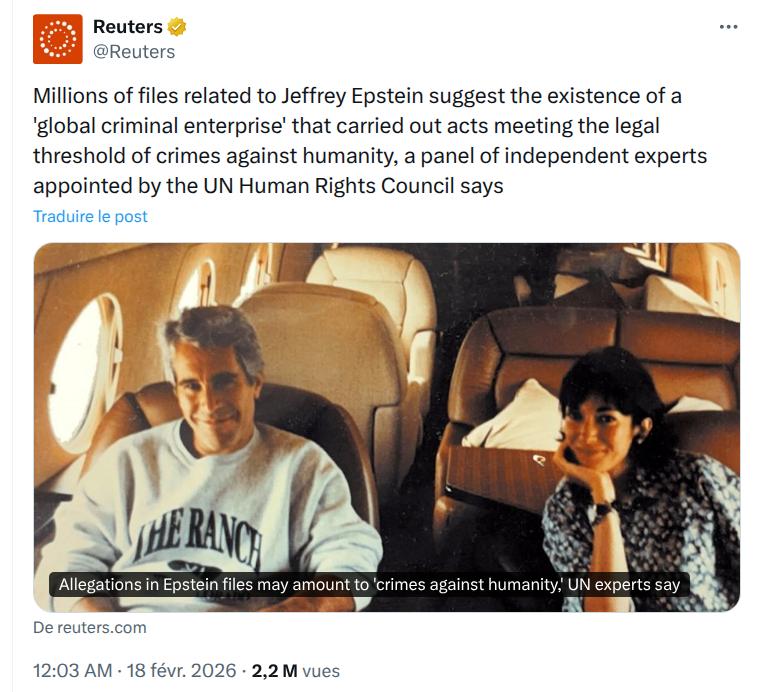
Task: Open the three-dot more options menu
Action: (x=728, y=27)
